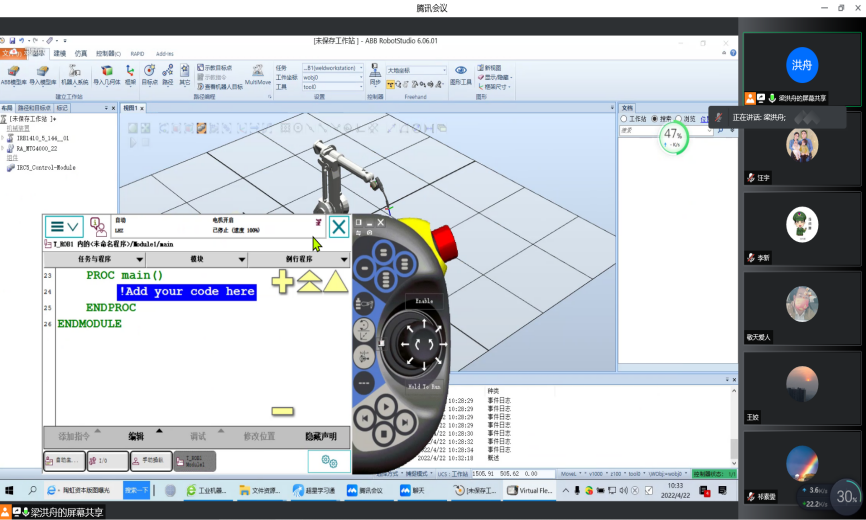Open the FlexPendant main menu
The height and width of the screenshot is (520, 866).
pyautogui.click(x=65, y=227)
